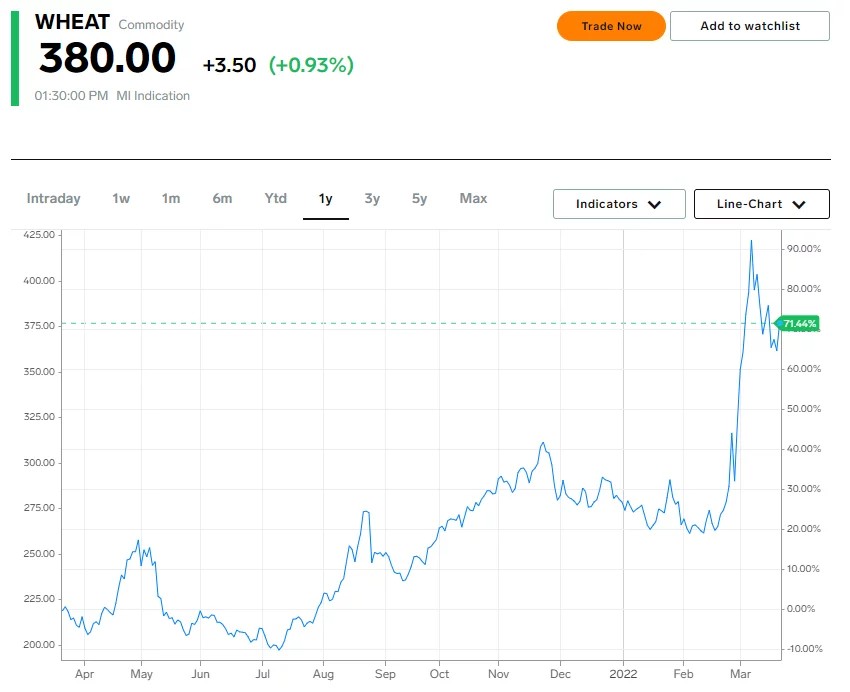Click the chevron arrow in Indicators
The height and width of the screenshot is (692, 850).
(x=654, y=204)
